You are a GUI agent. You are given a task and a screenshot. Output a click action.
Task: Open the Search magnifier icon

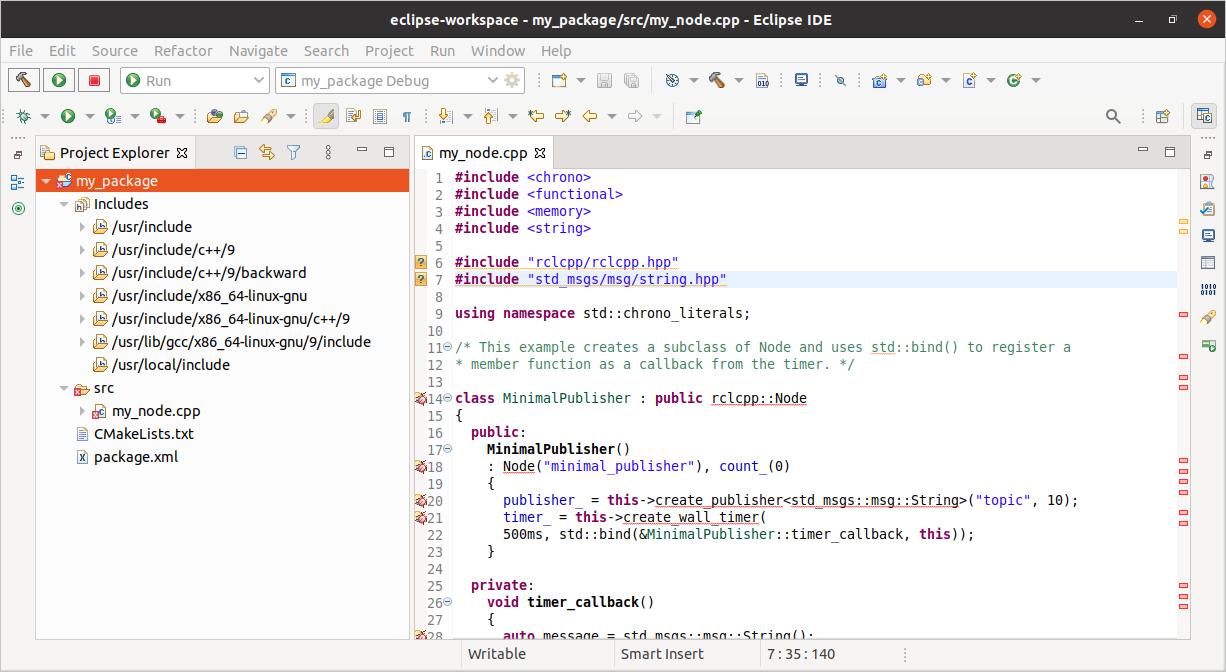pyautogui.click(x=1113, y=116)
